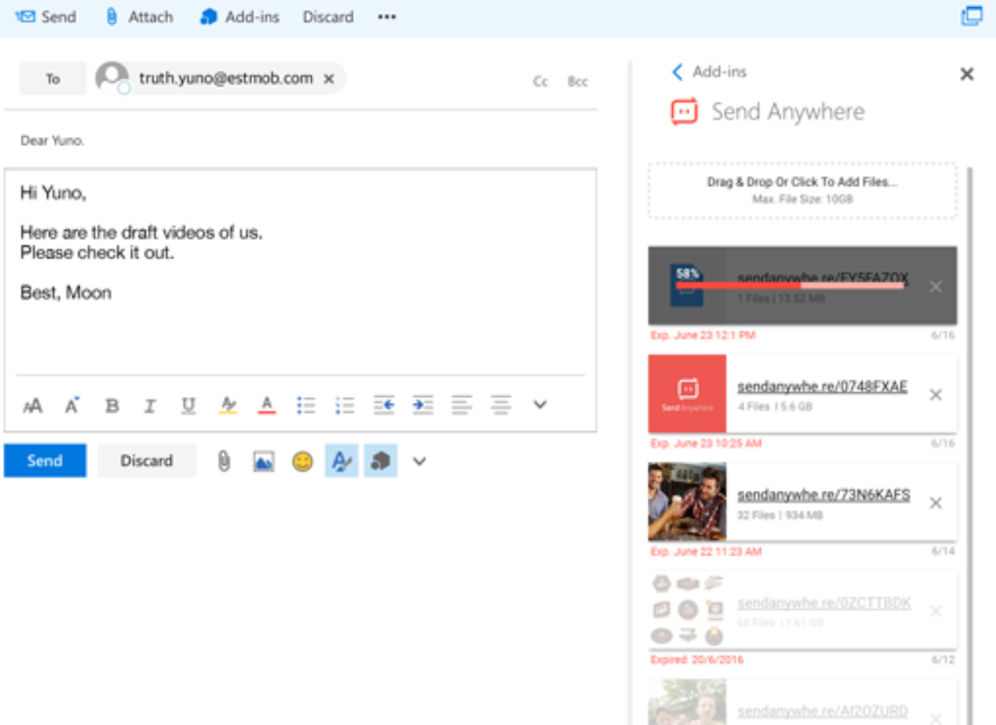Remove the 73N6KAFS transfer

[x=936, y=503]
